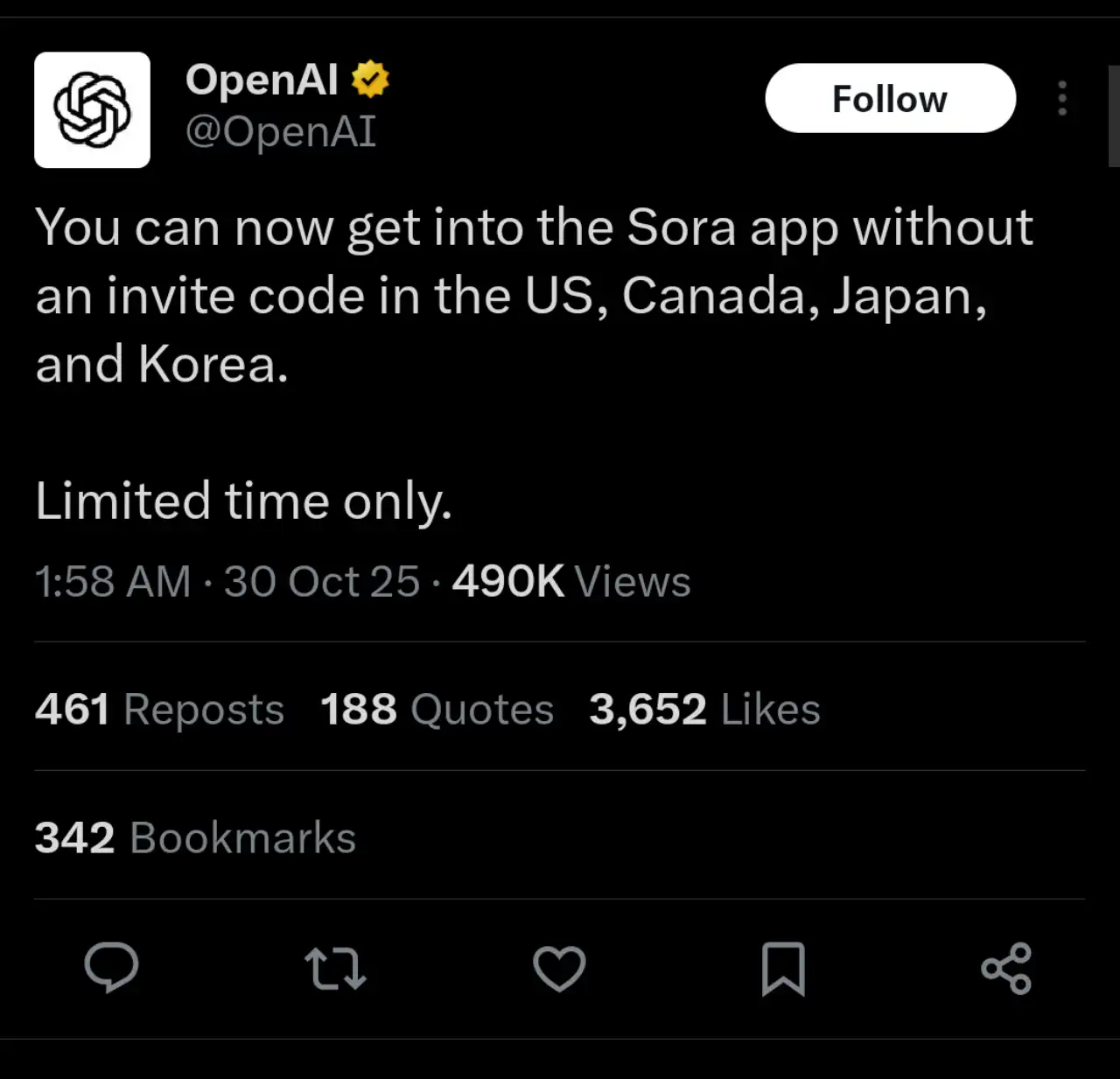Screen dimensions: 1120x1079
Task: View the 3,652 Likes list
Action: 704,709
